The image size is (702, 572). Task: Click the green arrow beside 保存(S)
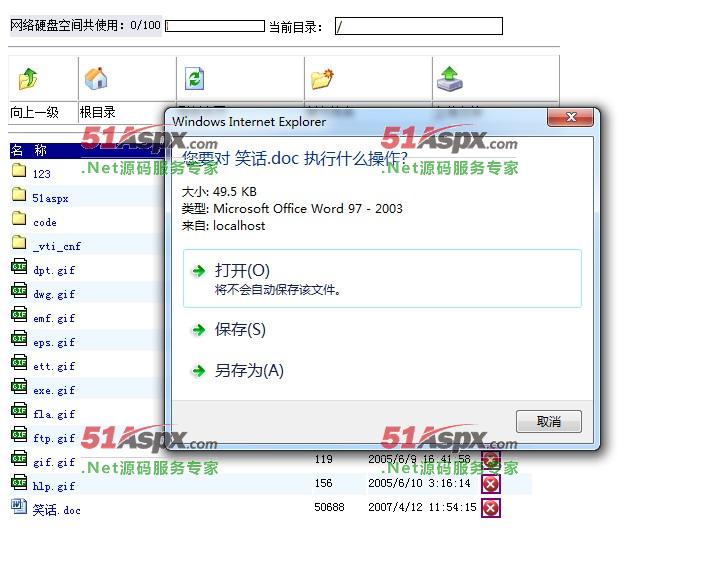[x=198, y=330]
